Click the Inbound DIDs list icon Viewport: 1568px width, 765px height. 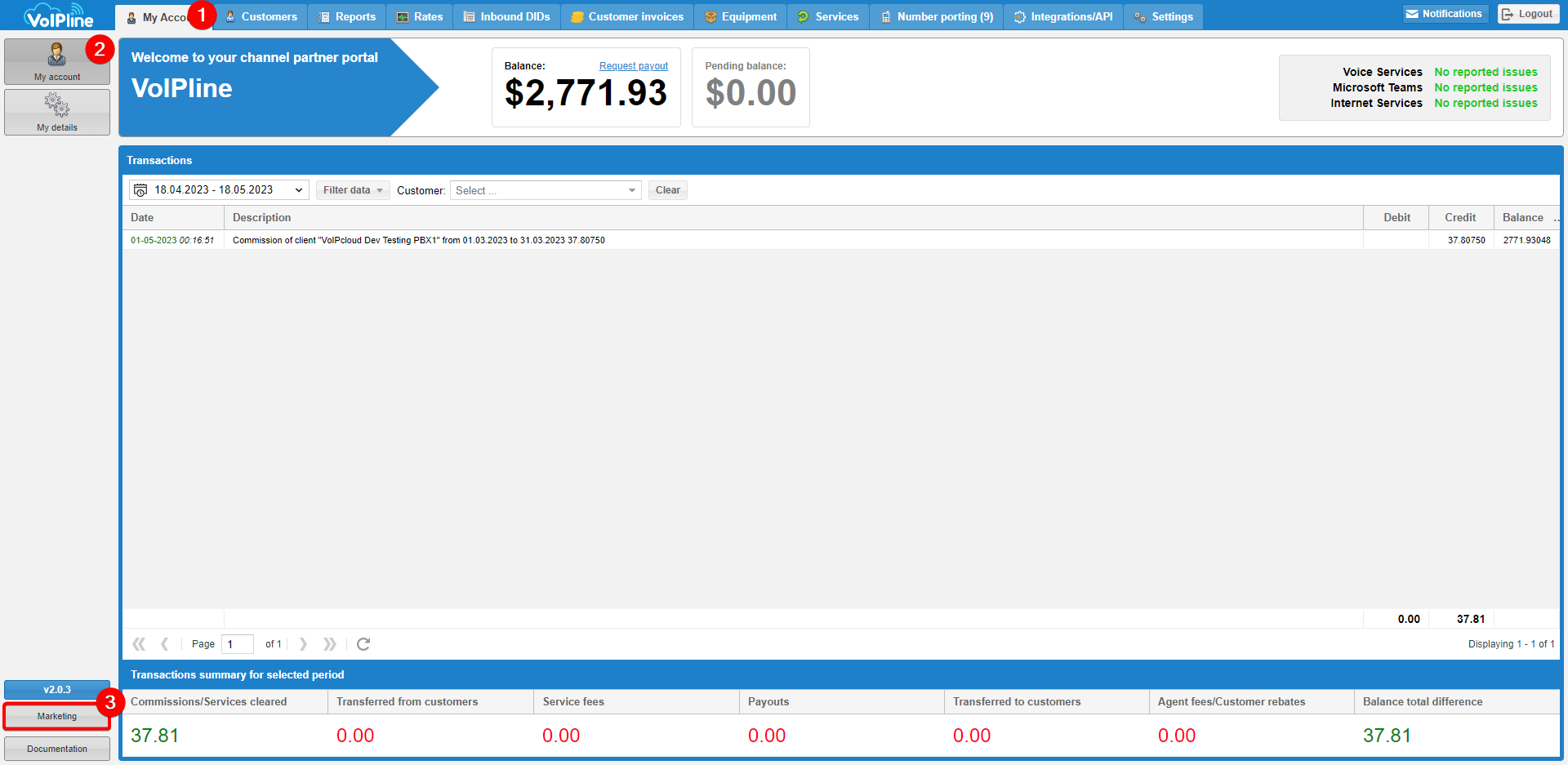(x=470, y=16)
